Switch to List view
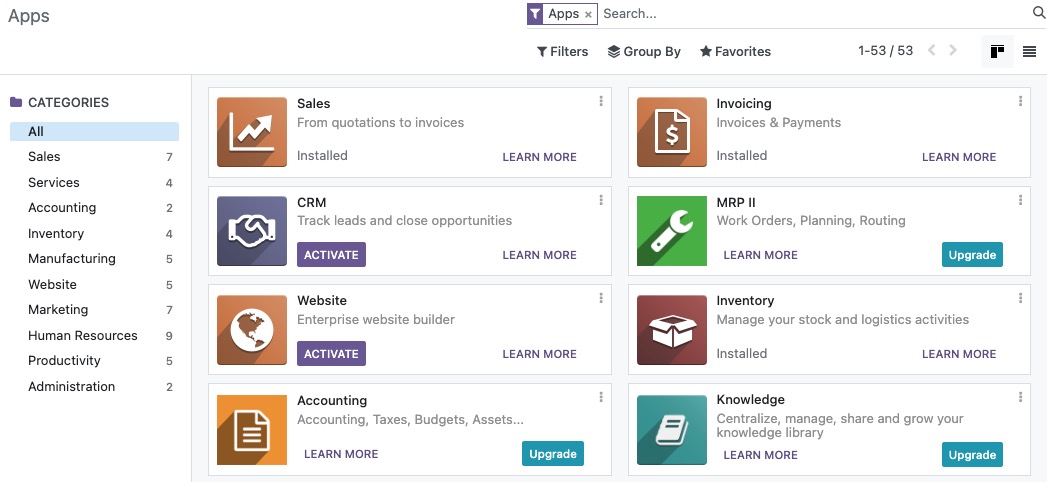Screen dimensions: 1047x482 click(x=1030, y=51)
